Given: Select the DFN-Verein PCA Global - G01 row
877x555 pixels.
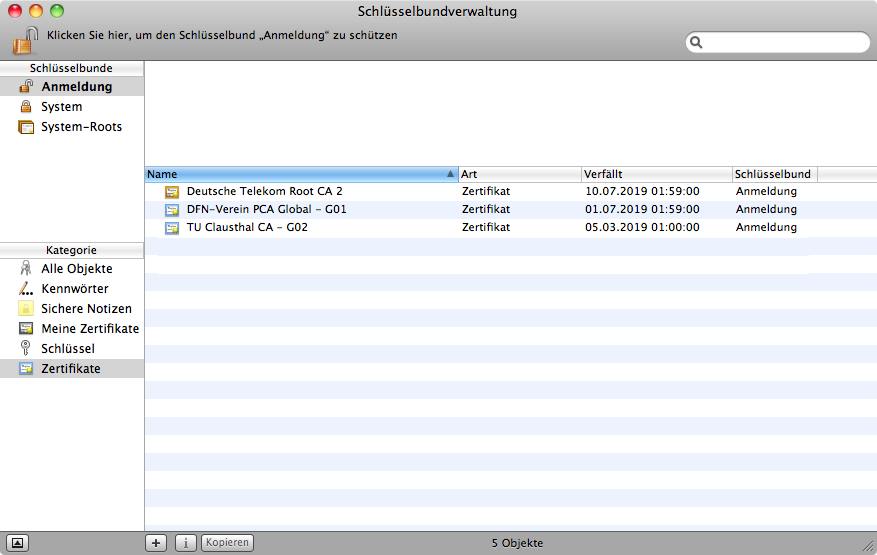Looking at the screenshot, I should (x=266, y=209).
